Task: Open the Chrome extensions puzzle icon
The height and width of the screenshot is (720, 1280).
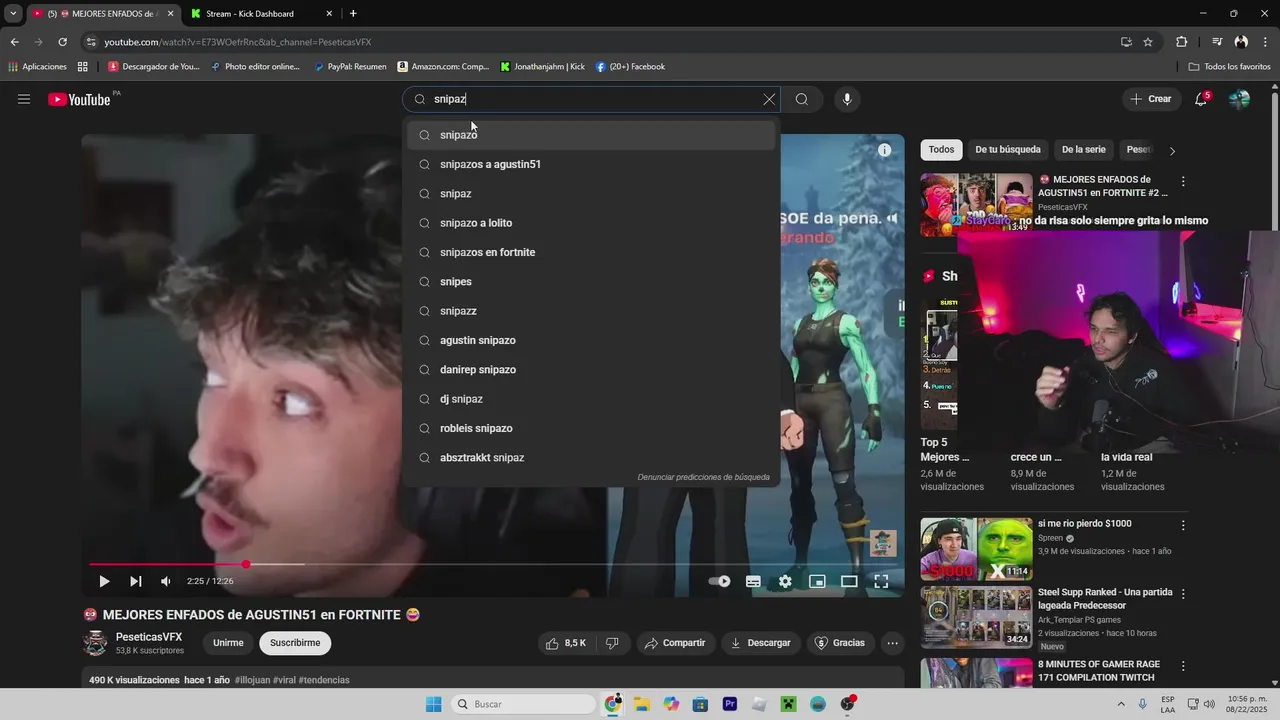Action: [x=1181, y=42]
